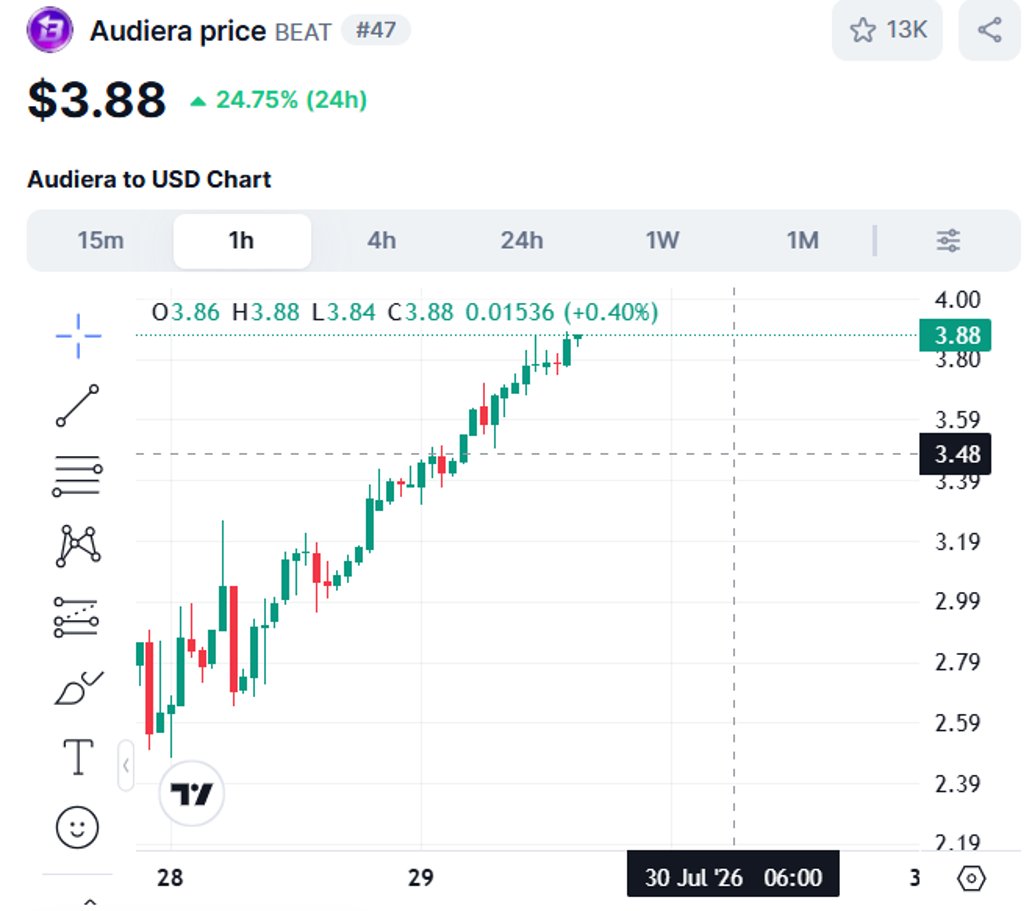Select the 1M chart interval

point(803,240)
